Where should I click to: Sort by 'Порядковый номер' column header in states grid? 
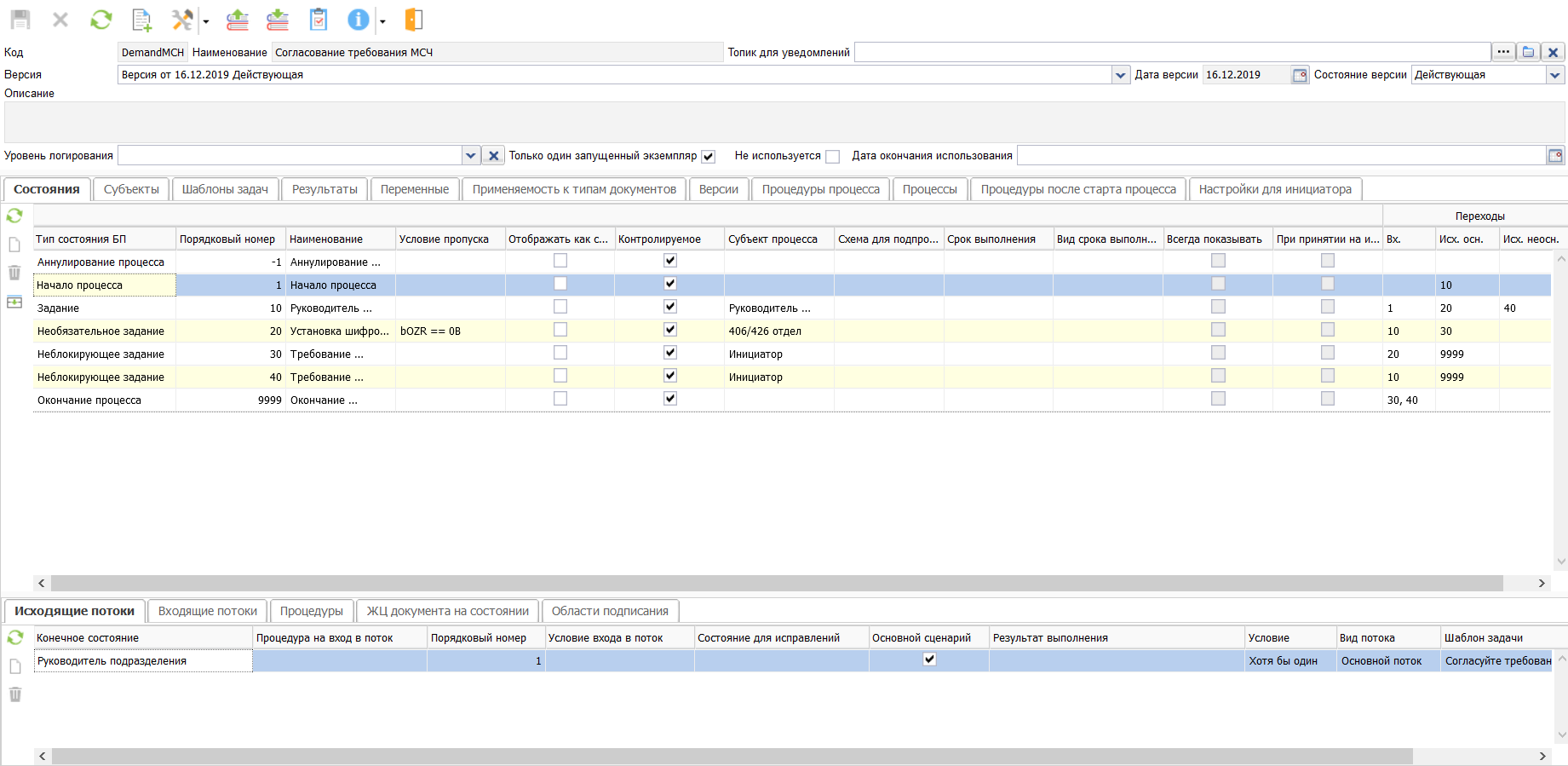227,239
